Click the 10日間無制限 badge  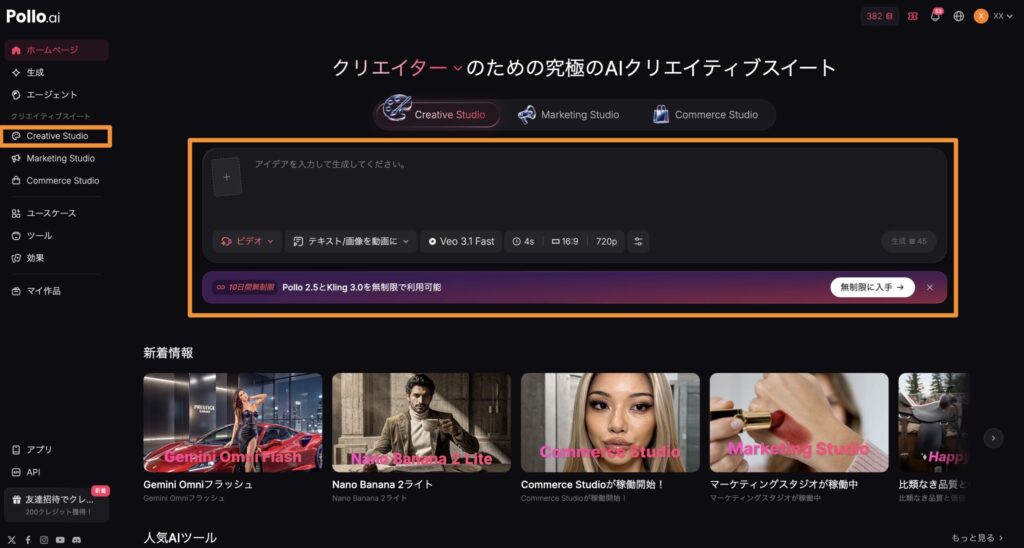(x=245, y=287)
